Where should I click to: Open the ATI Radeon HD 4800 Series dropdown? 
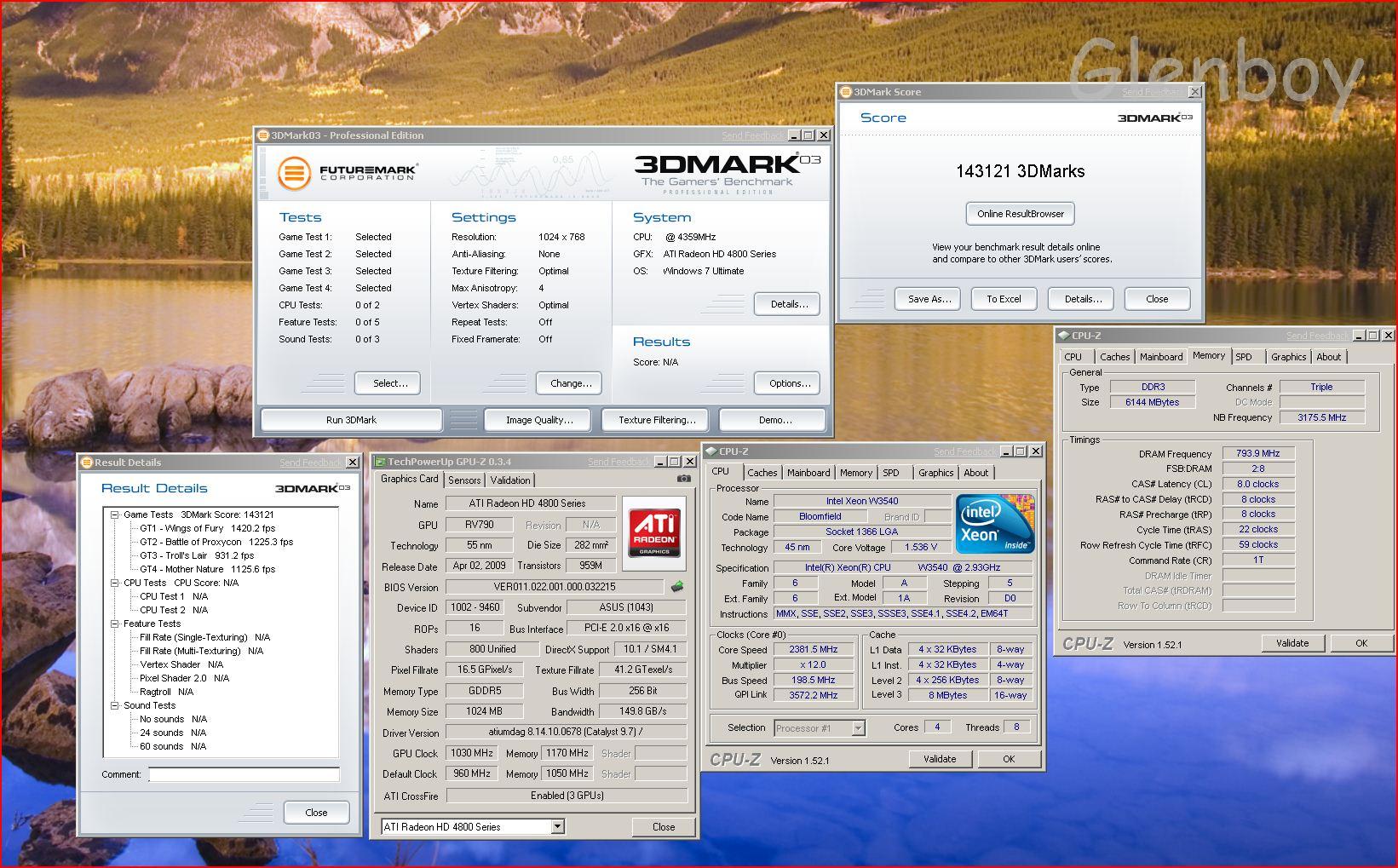tap(557, 826)
